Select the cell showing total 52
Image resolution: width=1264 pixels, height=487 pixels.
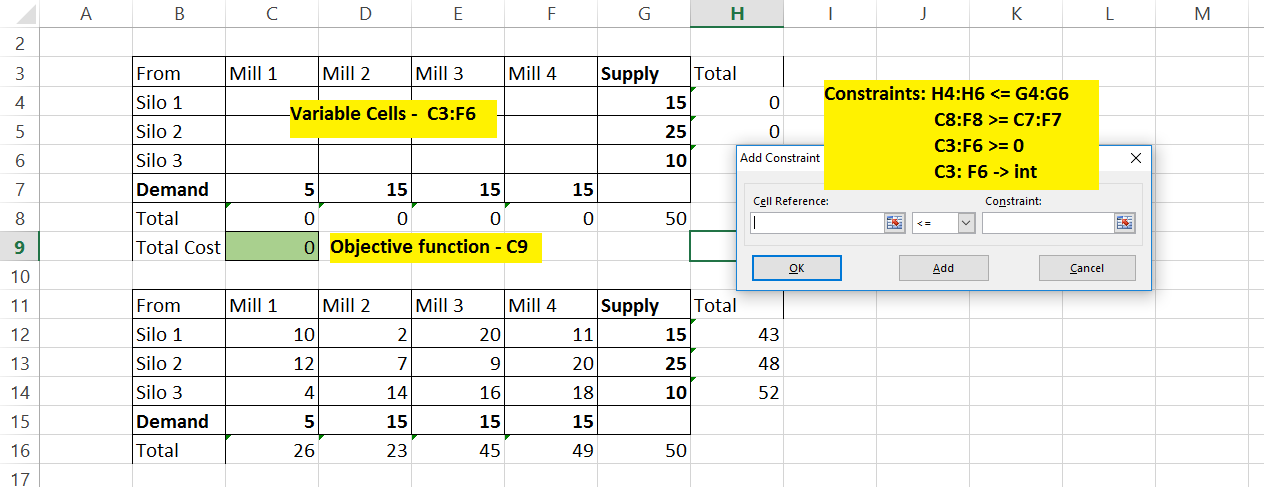737,393
